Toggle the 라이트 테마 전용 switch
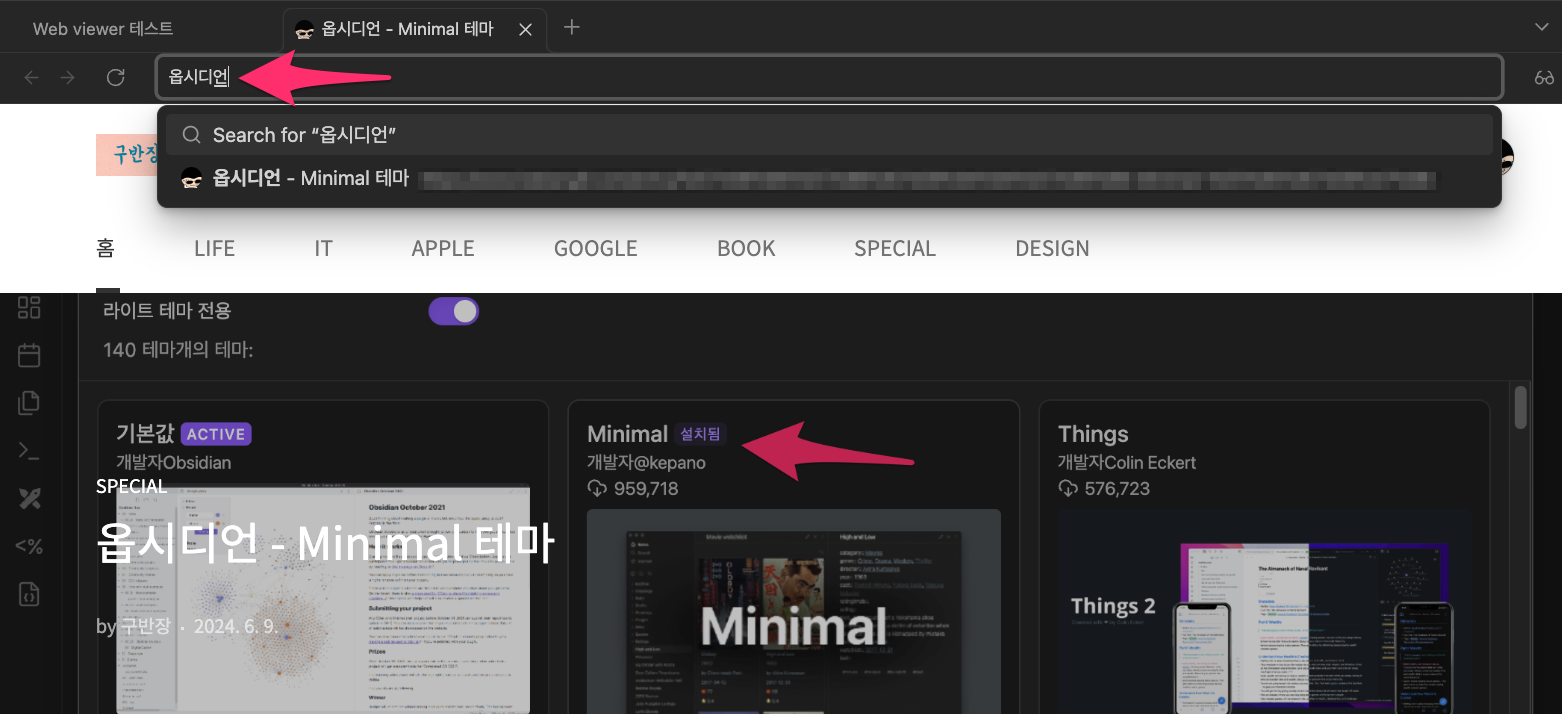The width and height of the screenshot is (1562, 714). (454, 311)
